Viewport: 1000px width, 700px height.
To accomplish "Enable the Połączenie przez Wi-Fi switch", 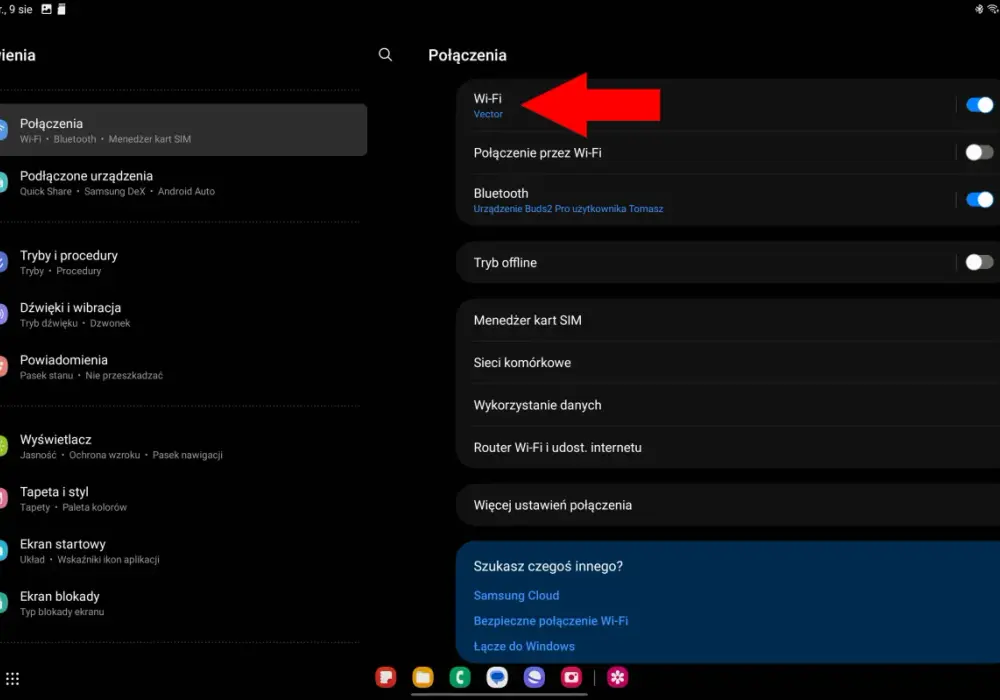I will (x=980, y=152).
